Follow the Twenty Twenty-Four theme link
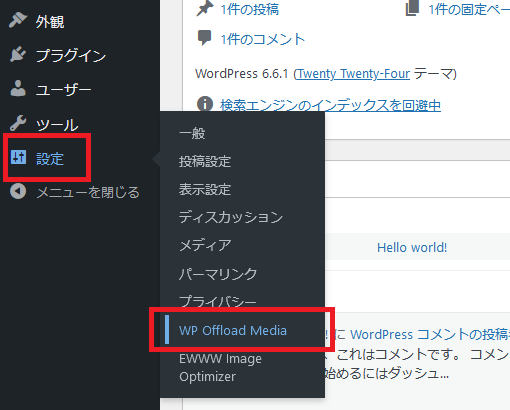 coord(353,73)
